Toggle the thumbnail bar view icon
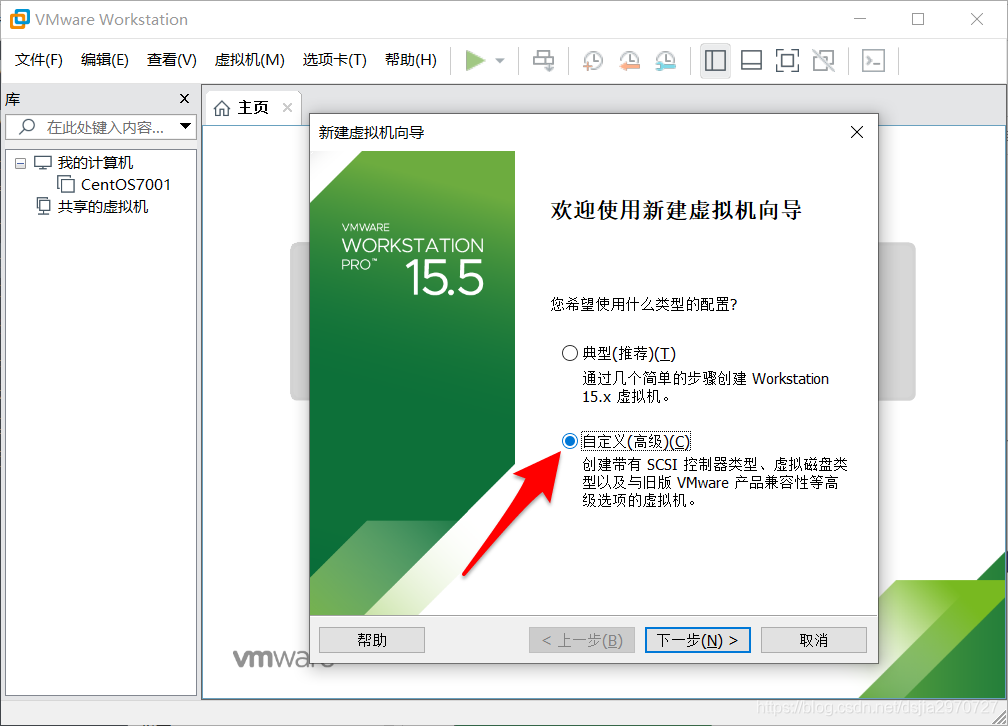This screenshot has width=1008, height=726. click(752, 60)
